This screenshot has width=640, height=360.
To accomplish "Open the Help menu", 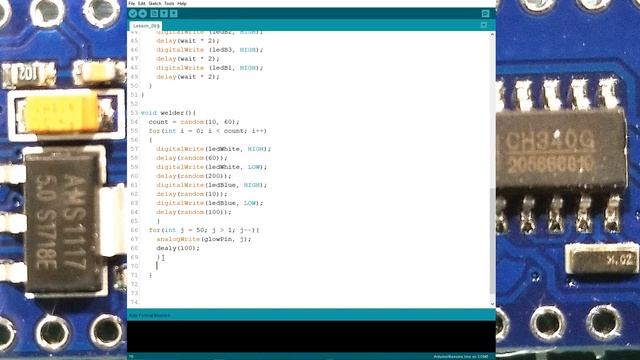I will (x=182, y=3).
